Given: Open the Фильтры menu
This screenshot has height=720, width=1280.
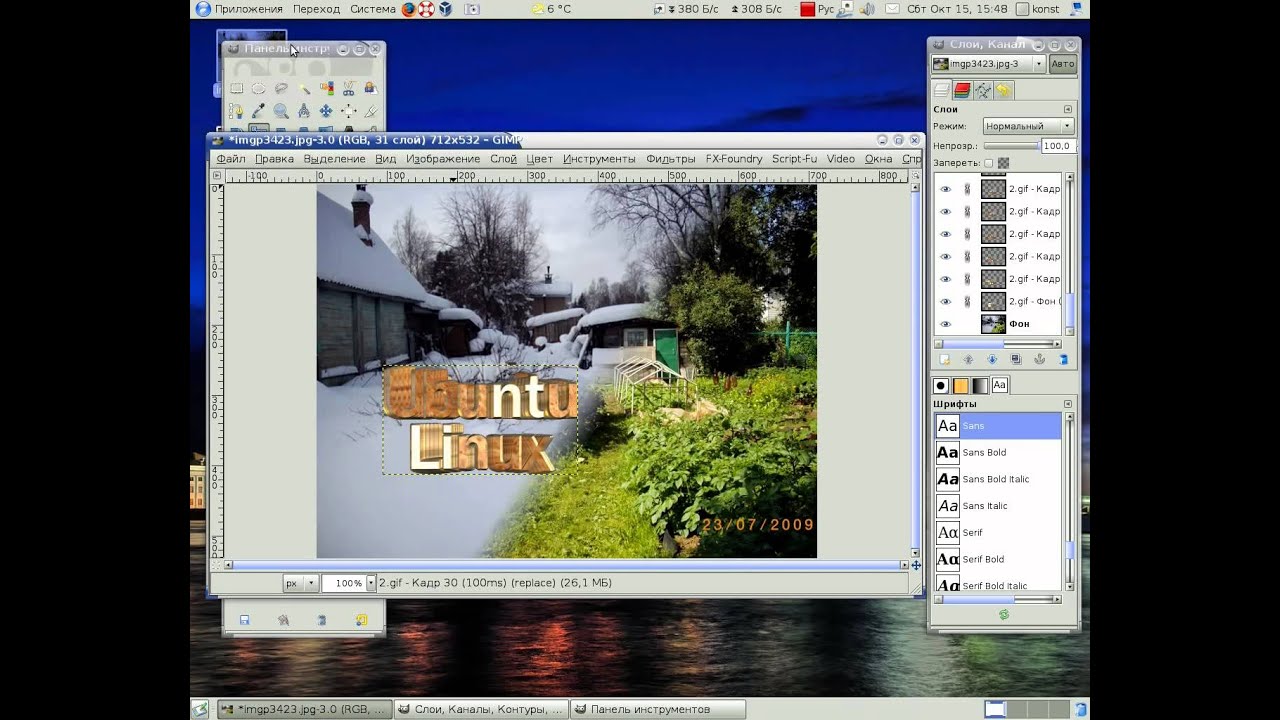Looking at the screenshot, I should tap(671, 159).
